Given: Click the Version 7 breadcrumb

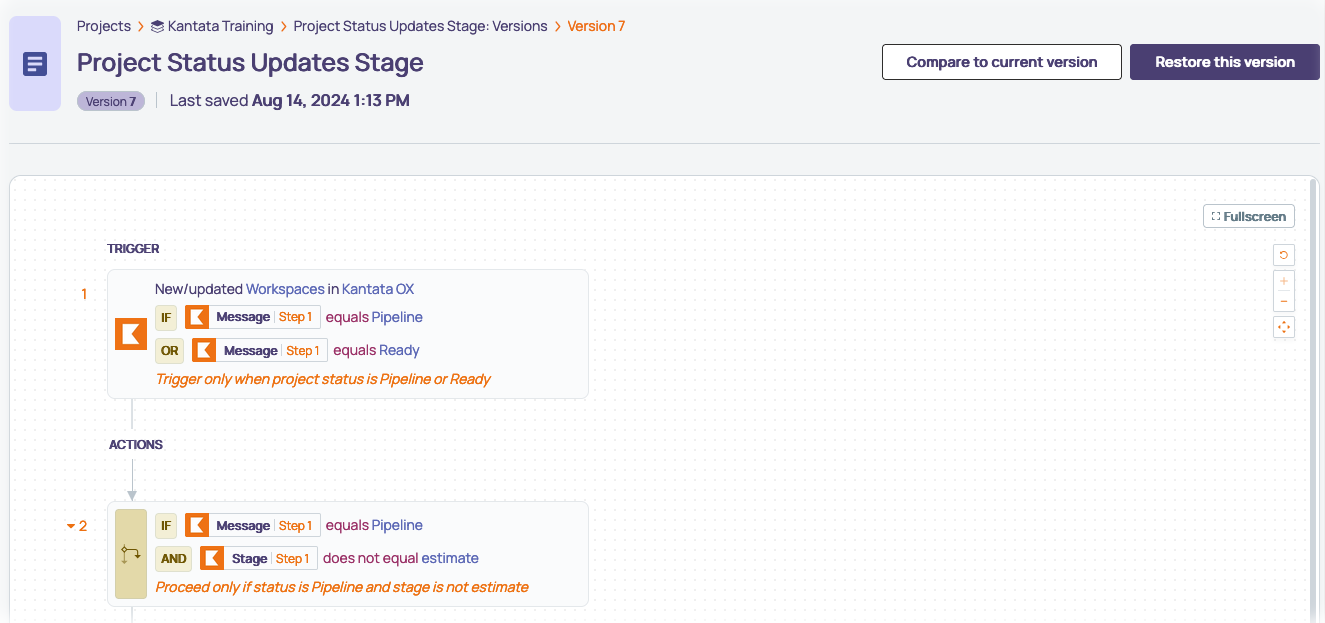Looking at the screenshot, I should 596,26.
